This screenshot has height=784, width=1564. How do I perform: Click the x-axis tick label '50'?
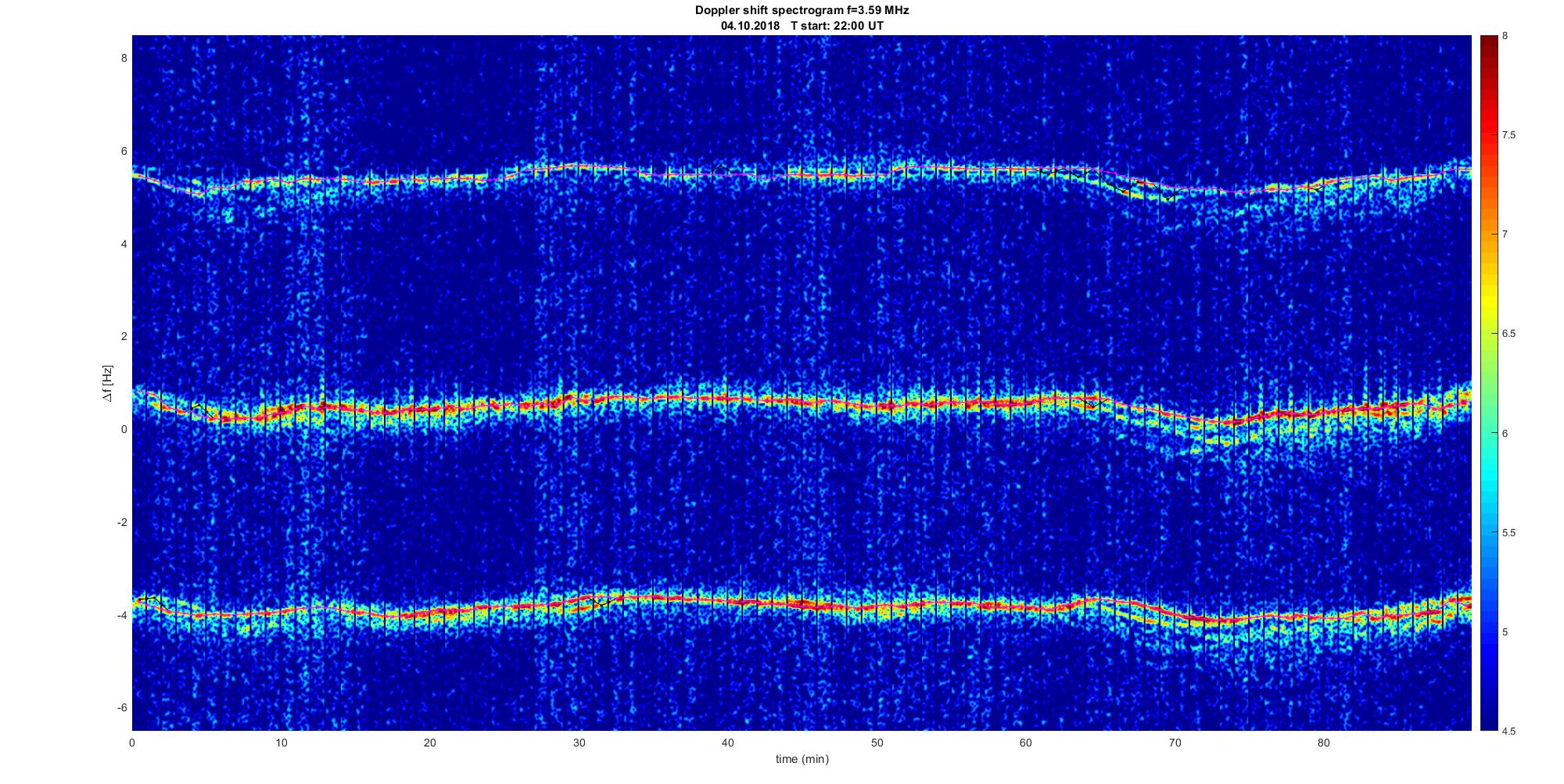(877, 743)
